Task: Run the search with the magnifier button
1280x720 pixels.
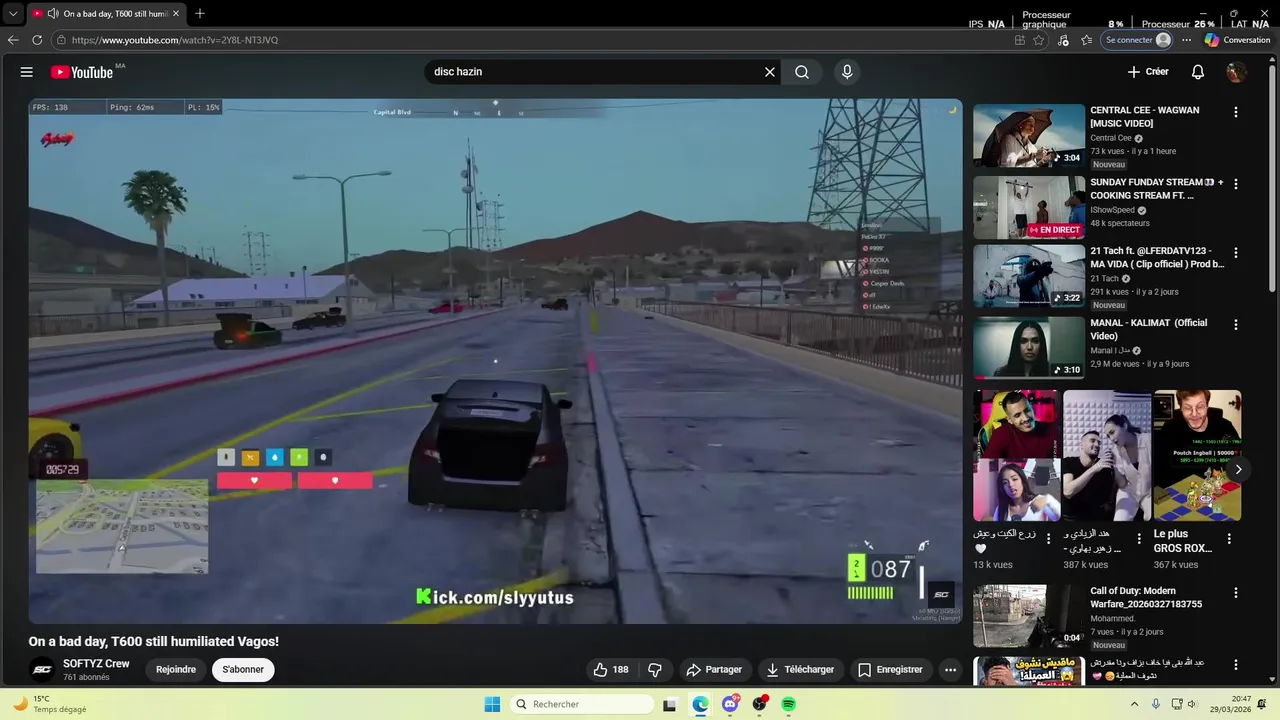Action: (x=802, y=72)
